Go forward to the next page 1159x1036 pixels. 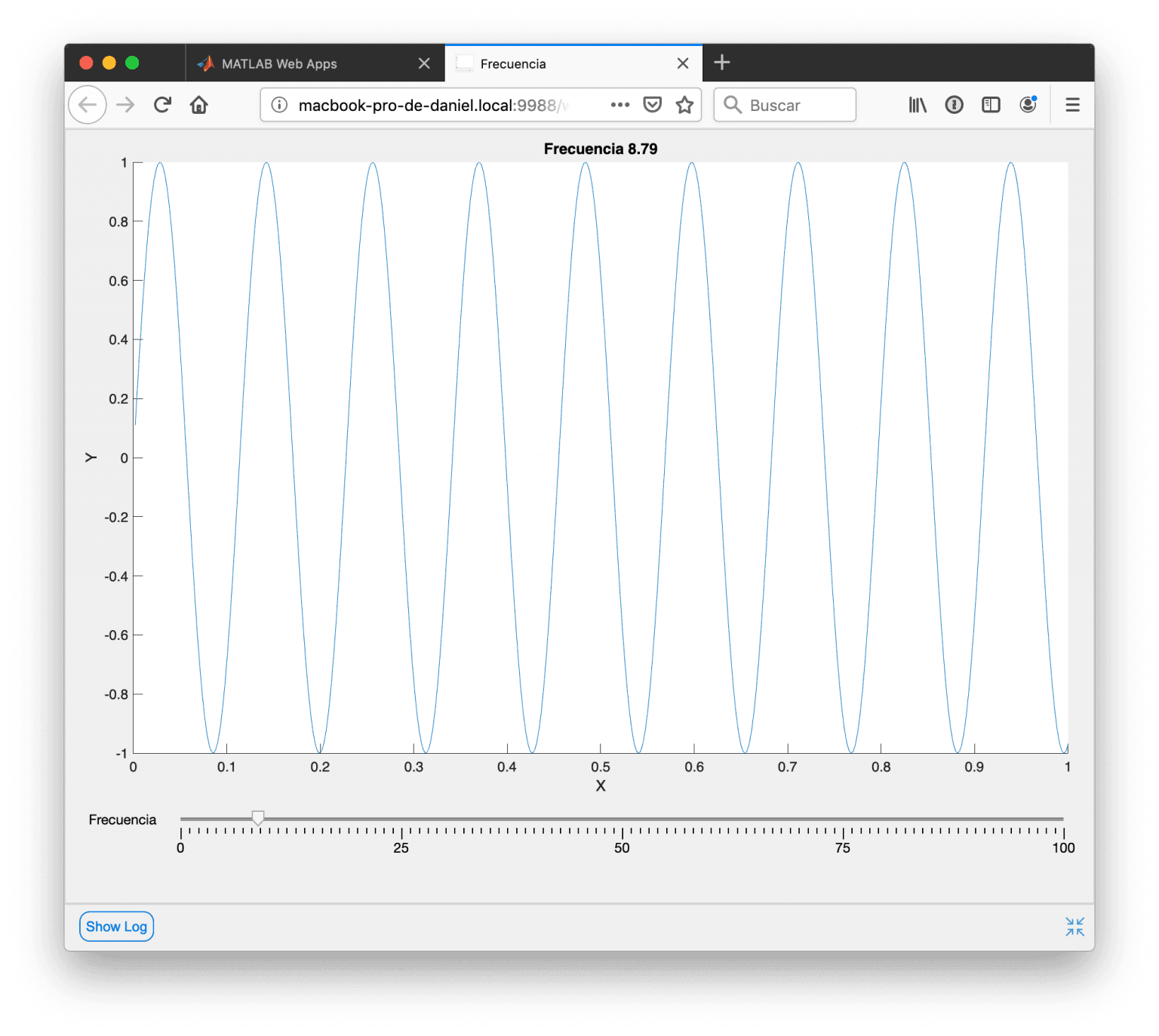[125, 105]
